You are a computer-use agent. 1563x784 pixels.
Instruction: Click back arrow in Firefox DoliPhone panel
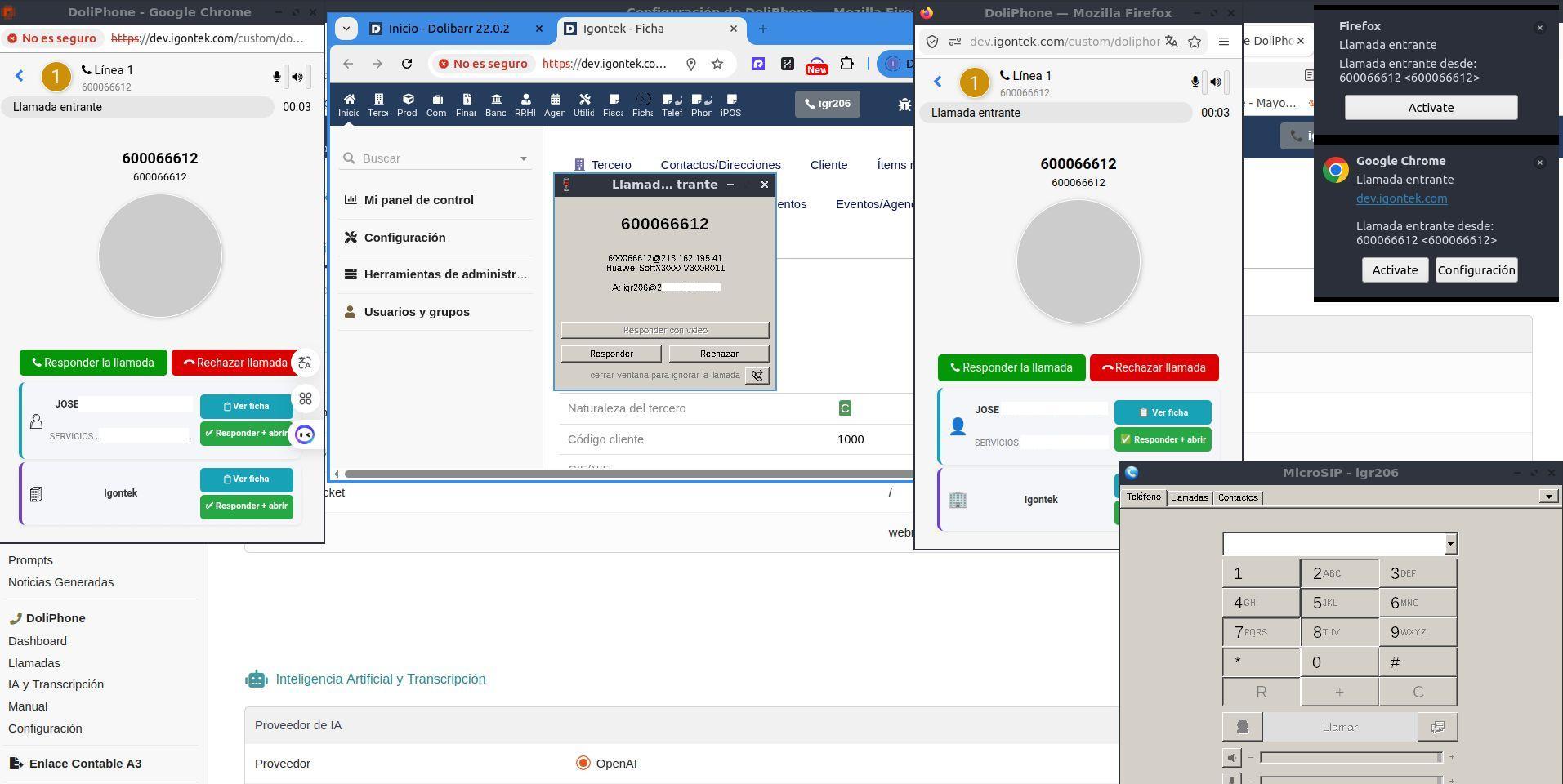(938, 82)
